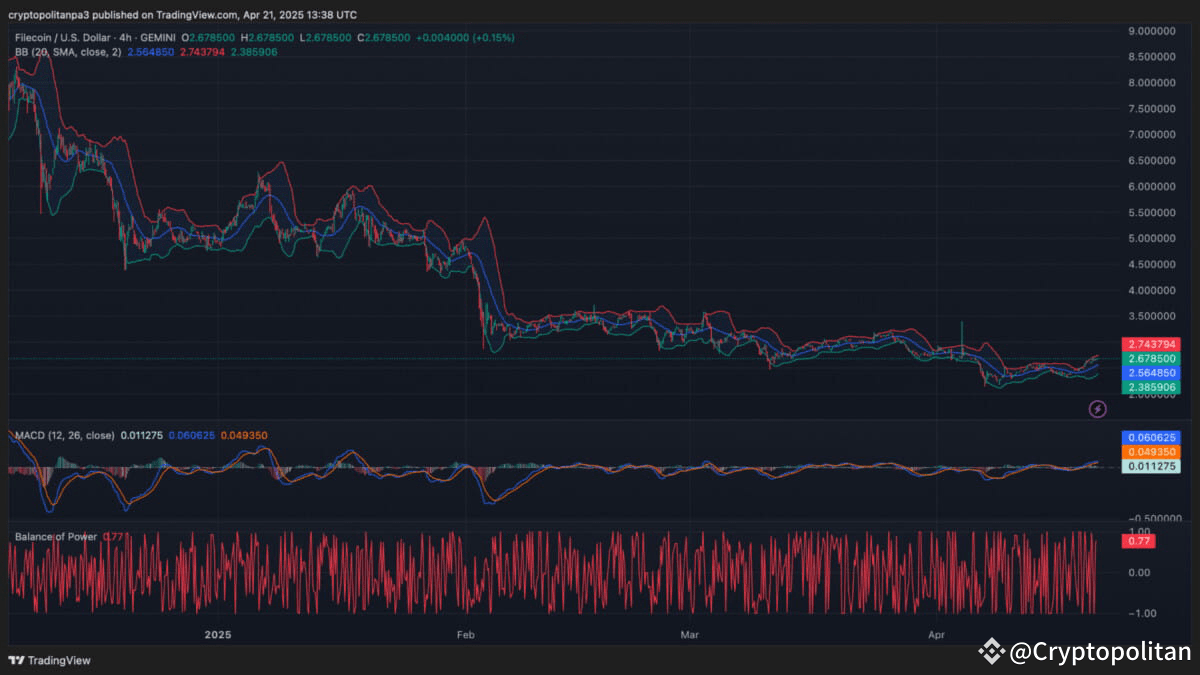Click the Mar label on time axis
This screenshot has height=675, width=1200.
(x=690, y=635)
